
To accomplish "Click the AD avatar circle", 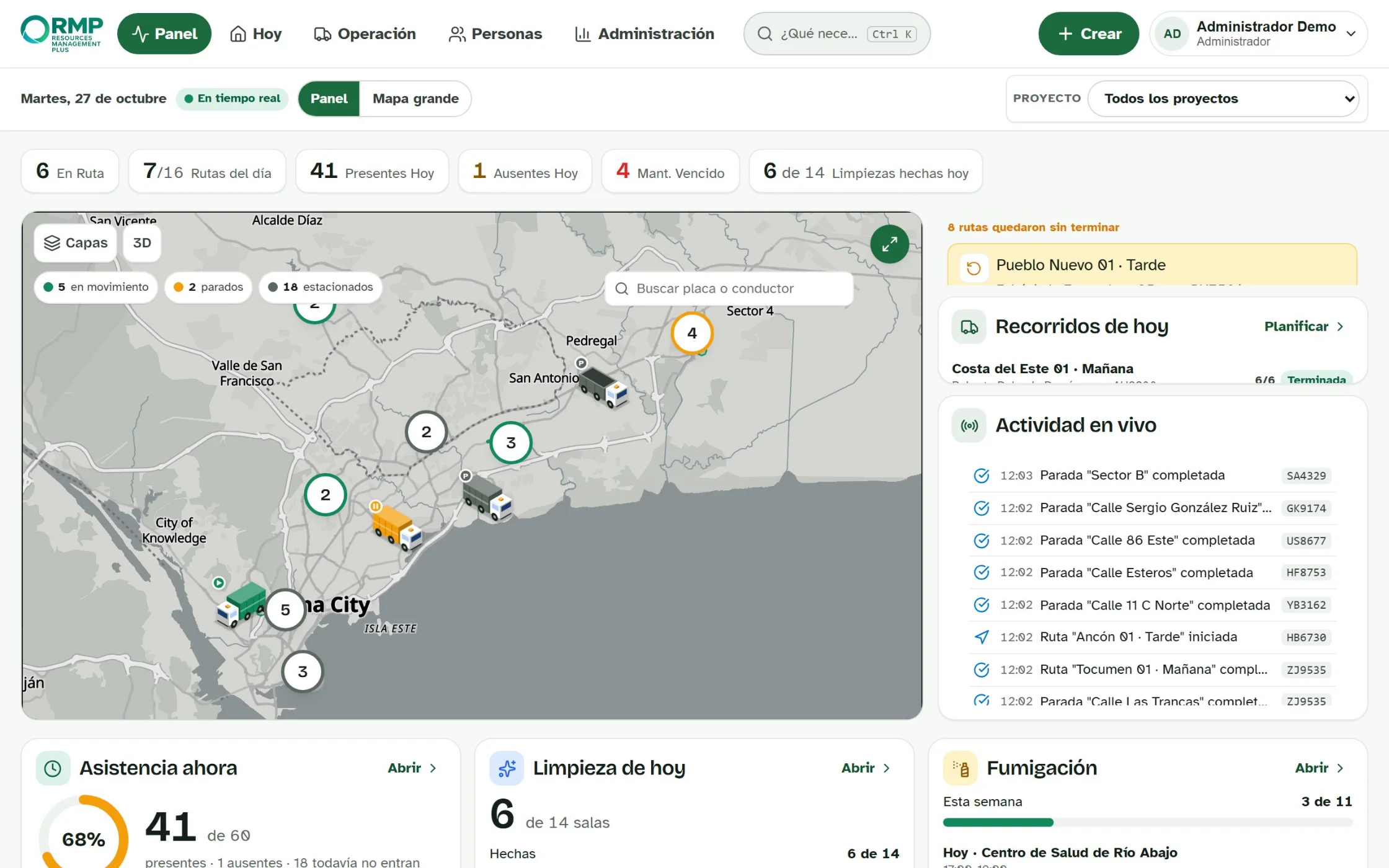I will point(1172,33).
